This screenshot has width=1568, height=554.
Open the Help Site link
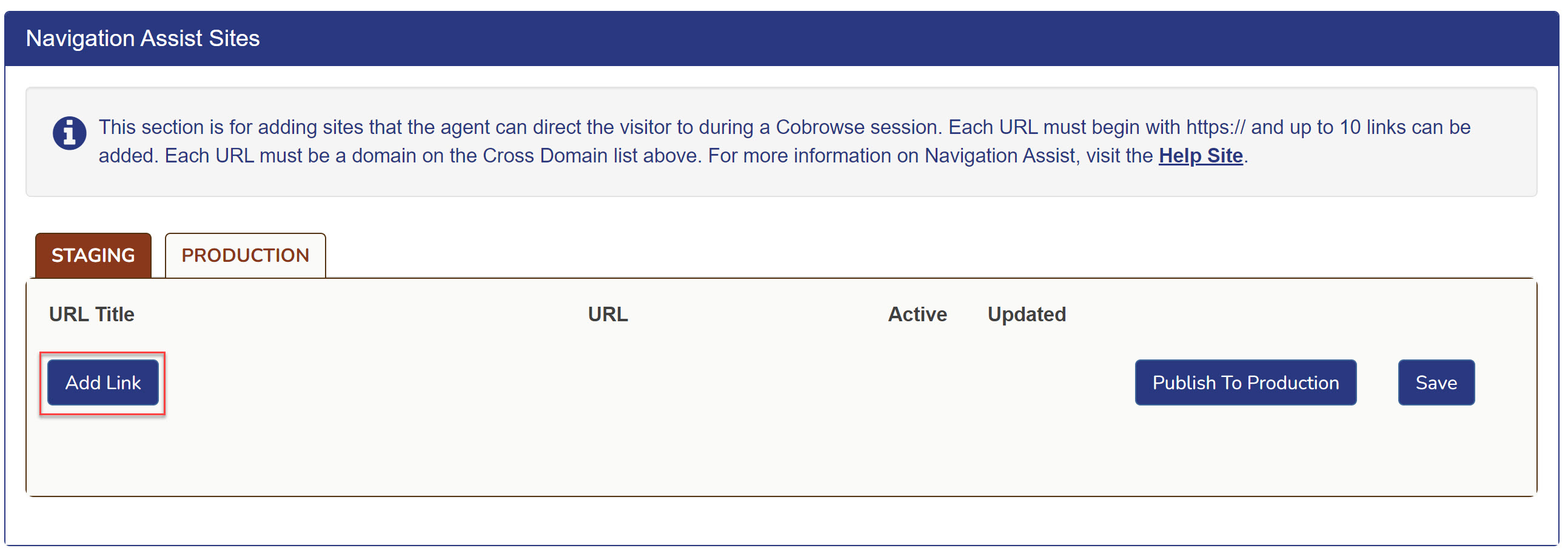tap(1200, 156)
